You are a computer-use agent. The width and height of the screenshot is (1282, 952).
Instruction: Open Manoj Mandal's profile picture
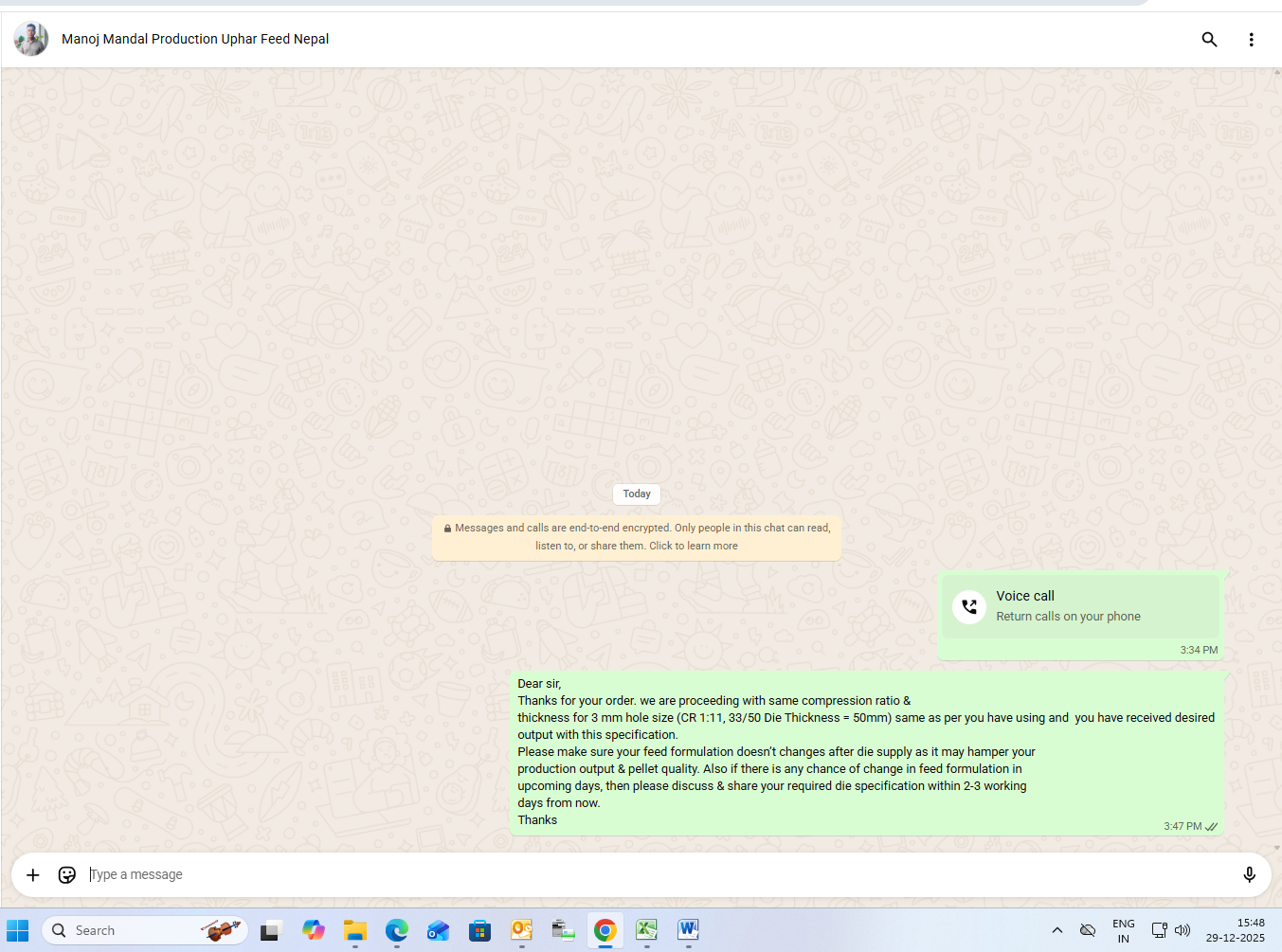coord(31,39)
